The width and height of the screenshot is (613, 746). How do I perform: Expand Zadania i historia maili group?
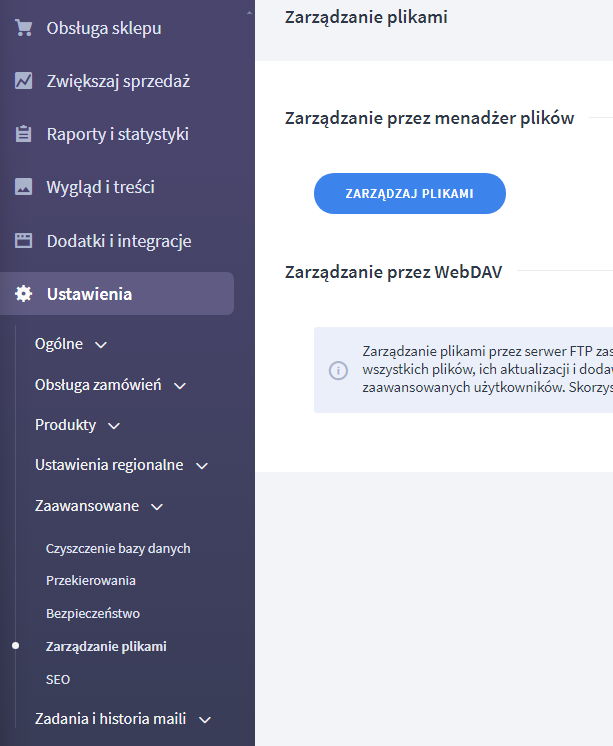point(205,719)
